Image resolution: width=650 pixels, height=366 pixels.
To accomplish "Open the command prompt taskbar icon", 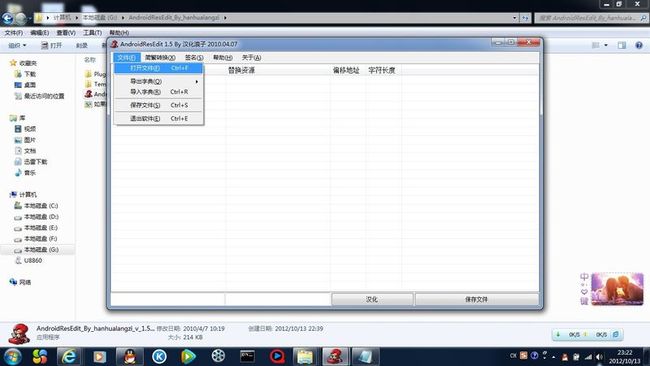I will 247,356.
